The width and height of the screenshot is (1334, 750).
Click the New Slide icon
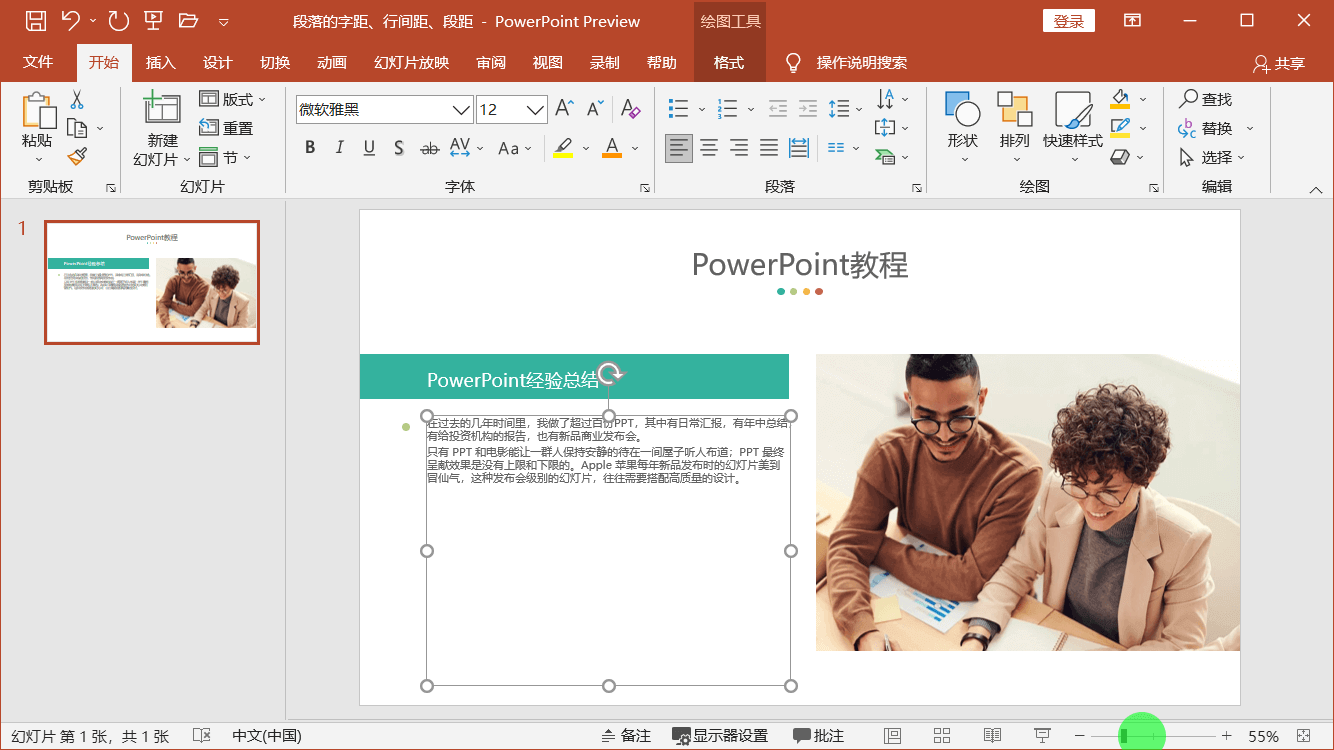click(x=162, y=109)
